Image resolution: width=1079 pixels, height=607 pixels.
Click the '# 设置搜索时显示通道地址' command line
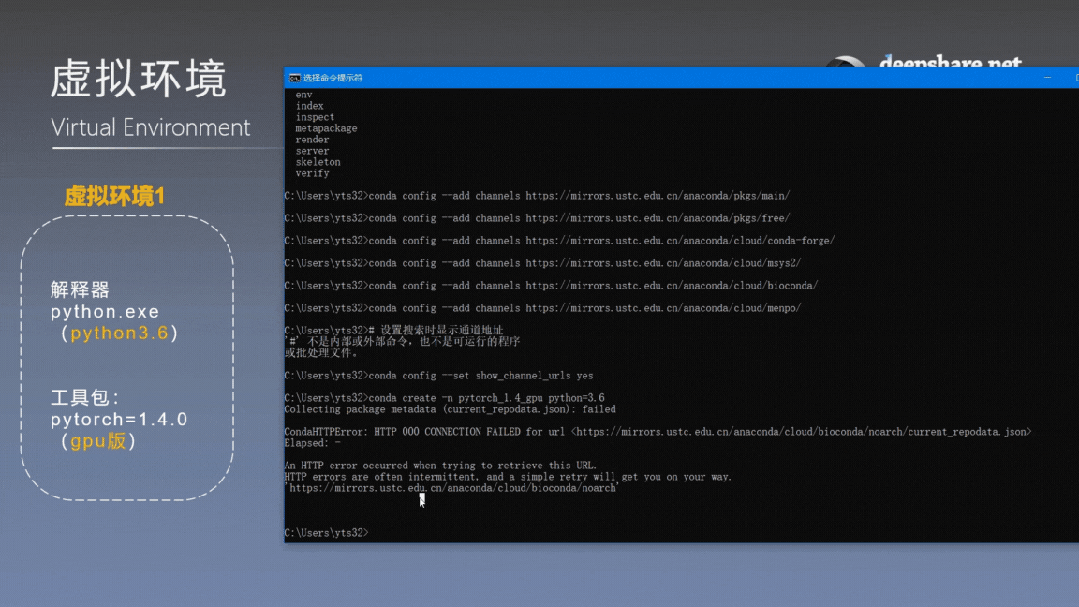[x=394, y=330]
